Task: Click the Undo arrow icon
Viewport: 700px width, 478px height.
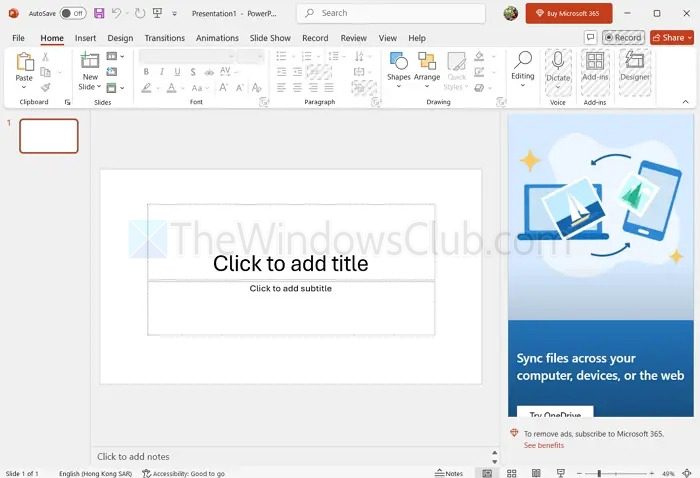Action: (x=117, y=13)
